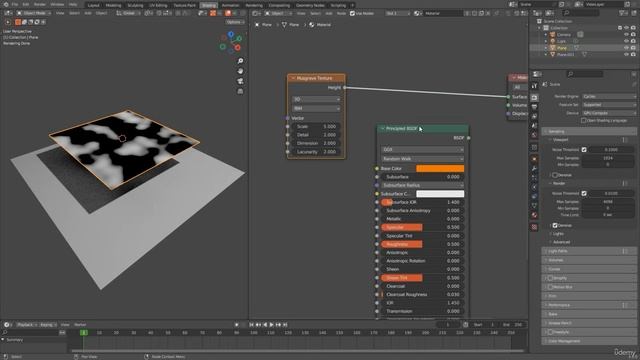Collapse the Sampling panel
Viewport: 640px width, 360px height.
point(589,131)
